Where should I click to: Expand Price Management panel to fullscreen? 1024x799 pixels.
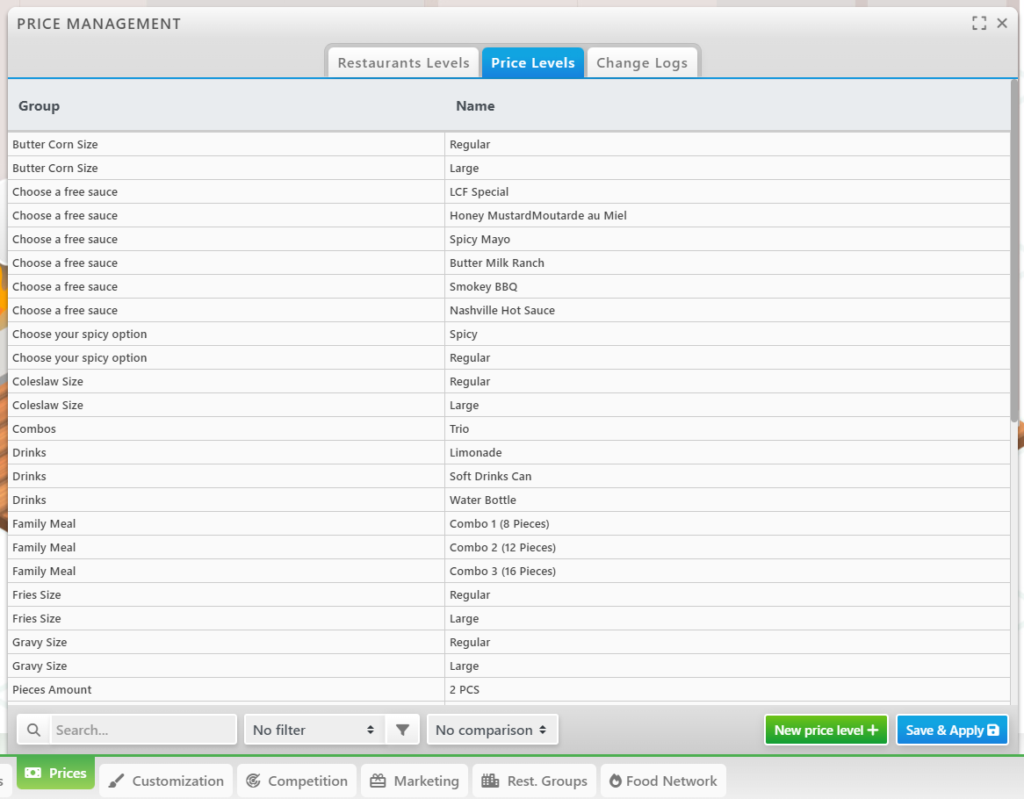tap(979, 23)
